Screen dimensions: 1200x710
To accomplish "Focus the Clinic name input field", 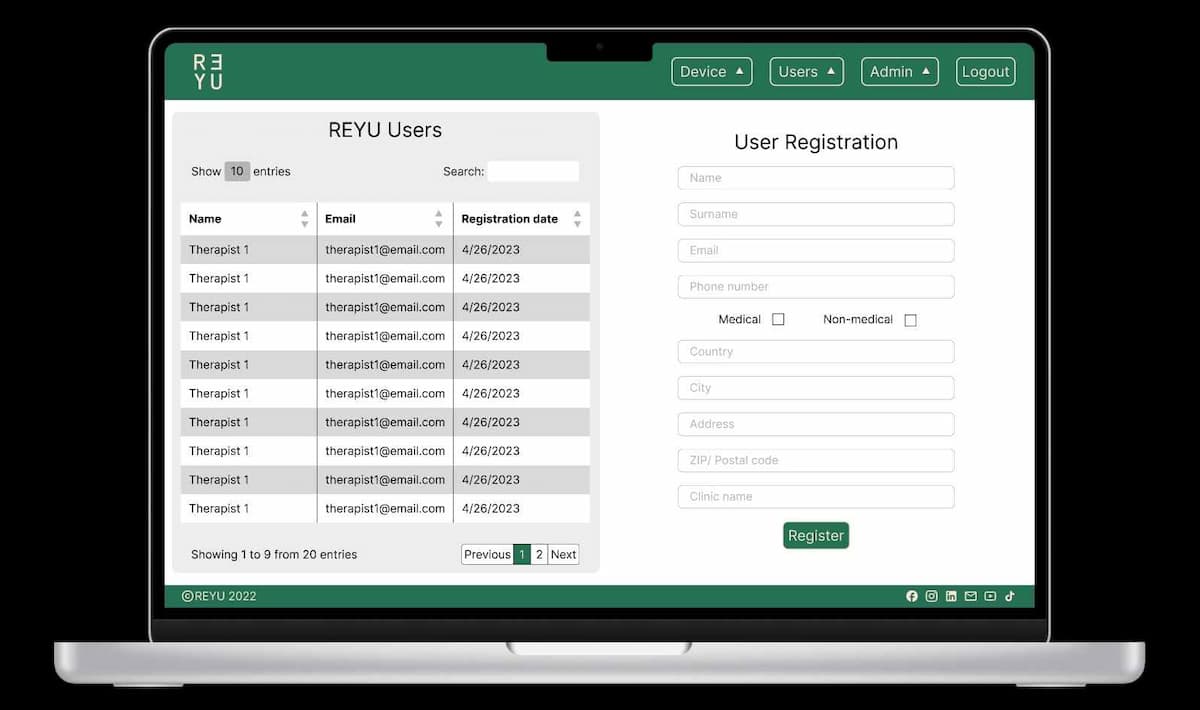I will tap(816, 497).
